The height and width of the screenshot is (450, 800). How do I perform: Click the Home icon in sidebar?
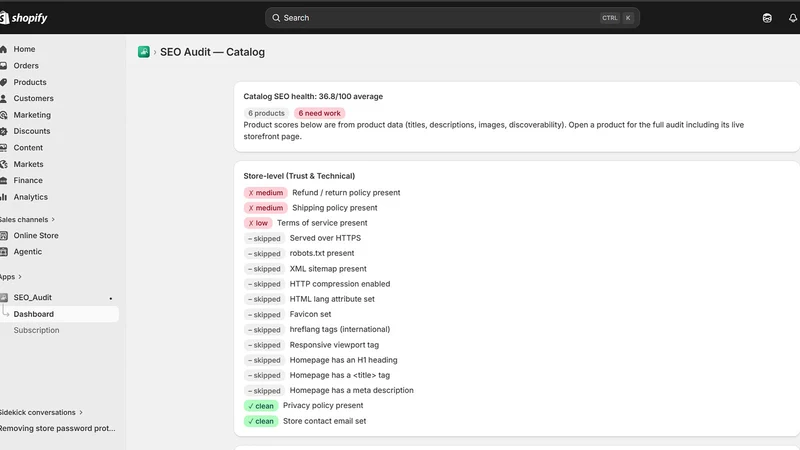click(4, 49)
